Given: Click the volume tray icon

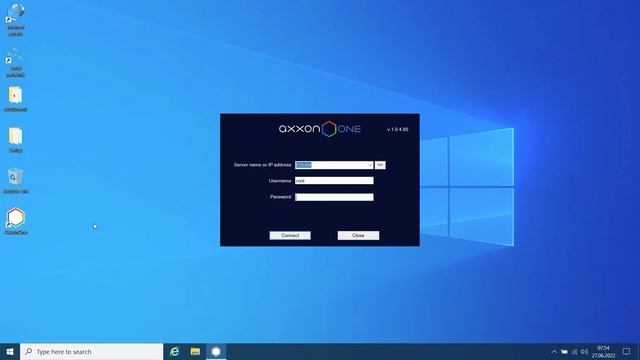Looking at the screenshot, I should [584, 351].
